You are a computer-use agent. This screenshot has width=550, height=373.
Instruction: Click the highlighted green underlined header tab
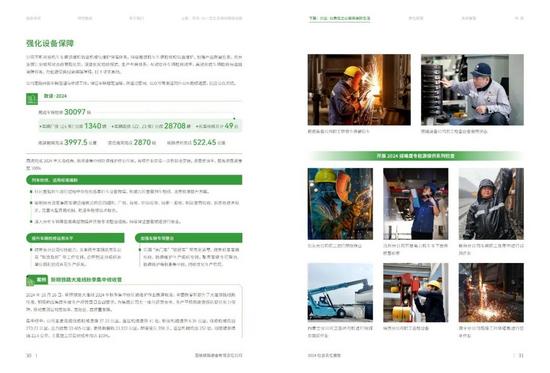[x=339, y=19]
